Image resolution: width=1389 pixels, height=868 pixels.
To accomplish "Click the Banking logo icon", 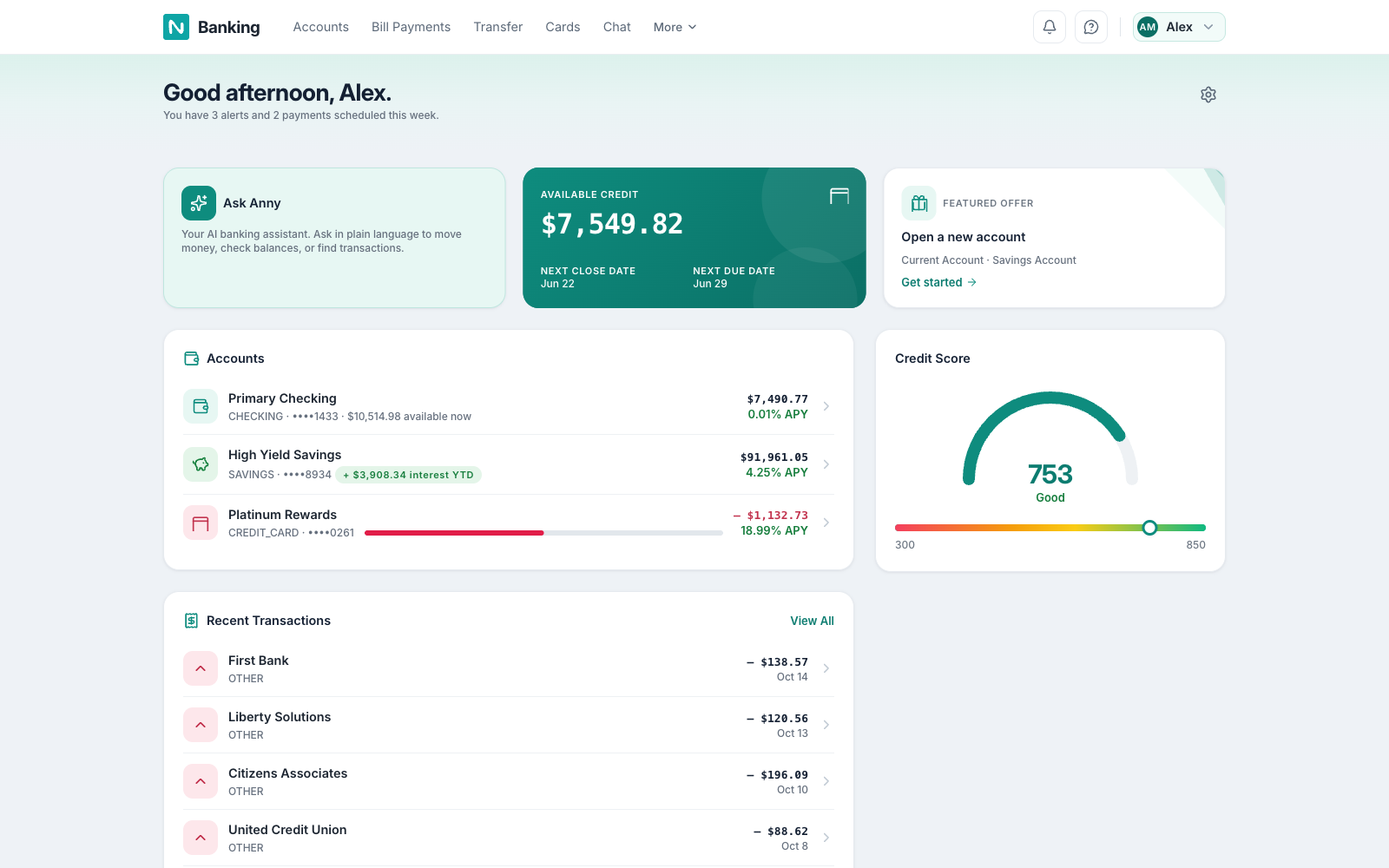I will point(176,27).
